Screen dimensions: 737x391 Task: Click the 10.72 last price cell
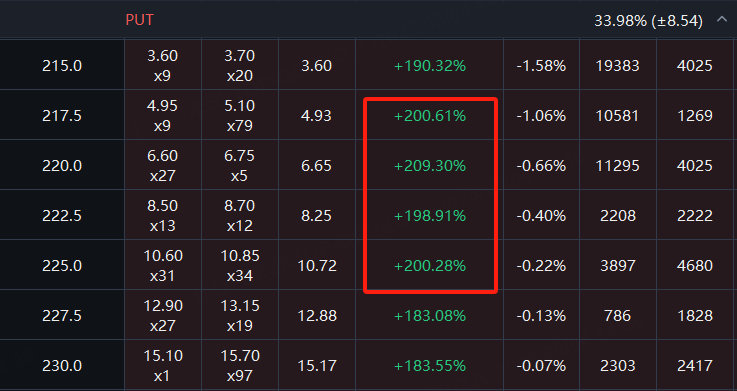pos(317,266)
